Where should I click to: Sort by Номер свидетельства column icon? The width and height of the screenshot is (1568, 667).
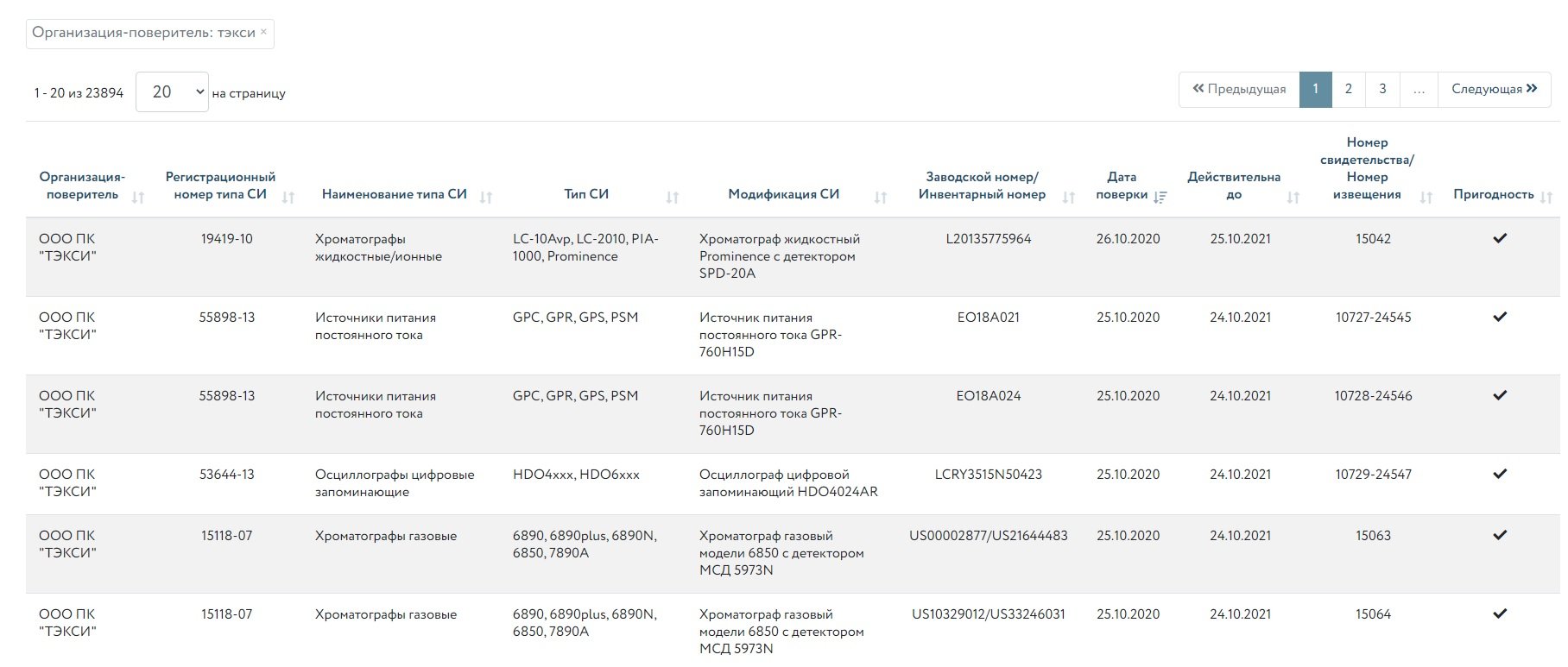[x=1426, y=198]
